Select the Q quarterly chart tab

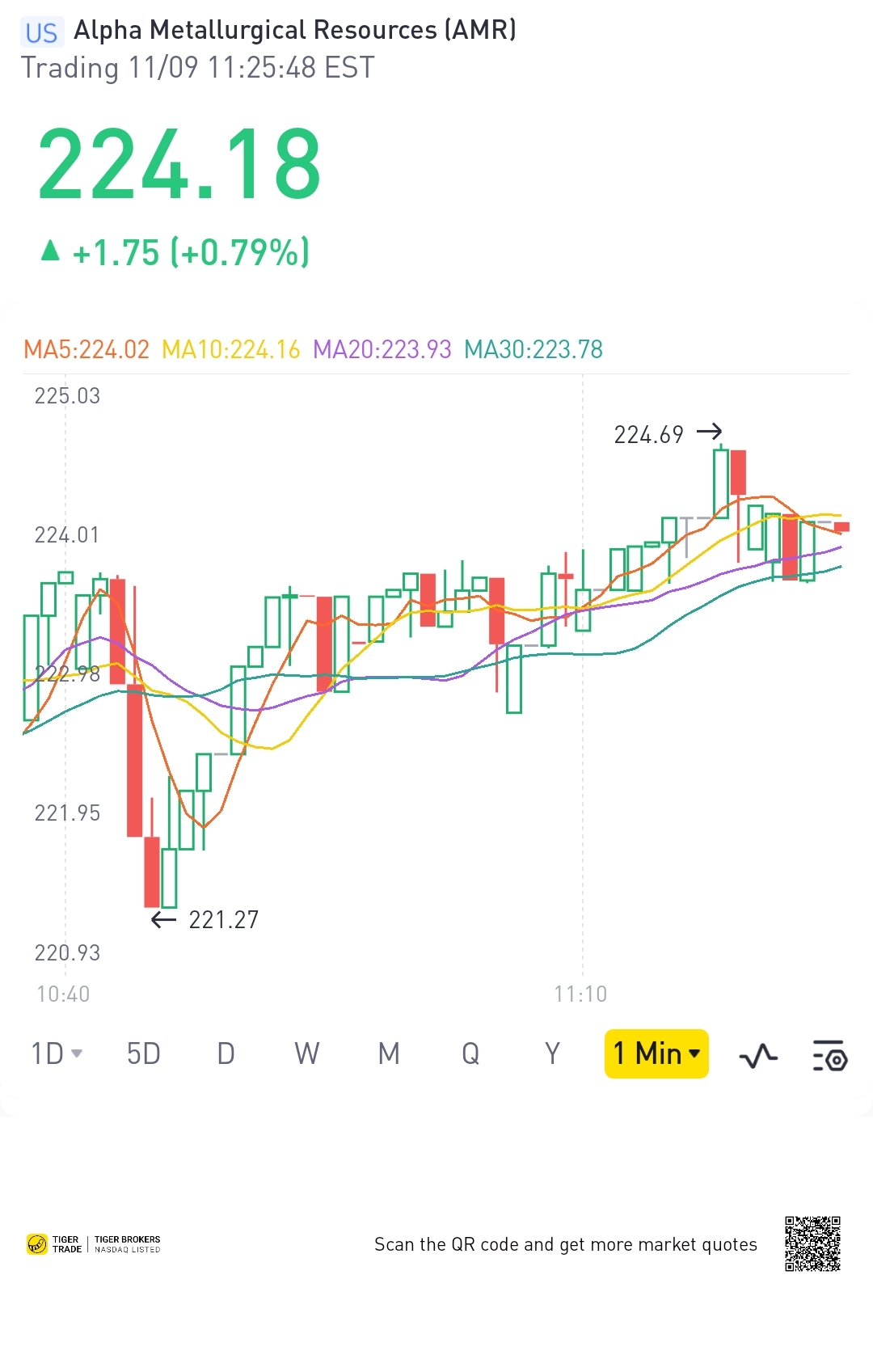click(x=470, y=1054)
